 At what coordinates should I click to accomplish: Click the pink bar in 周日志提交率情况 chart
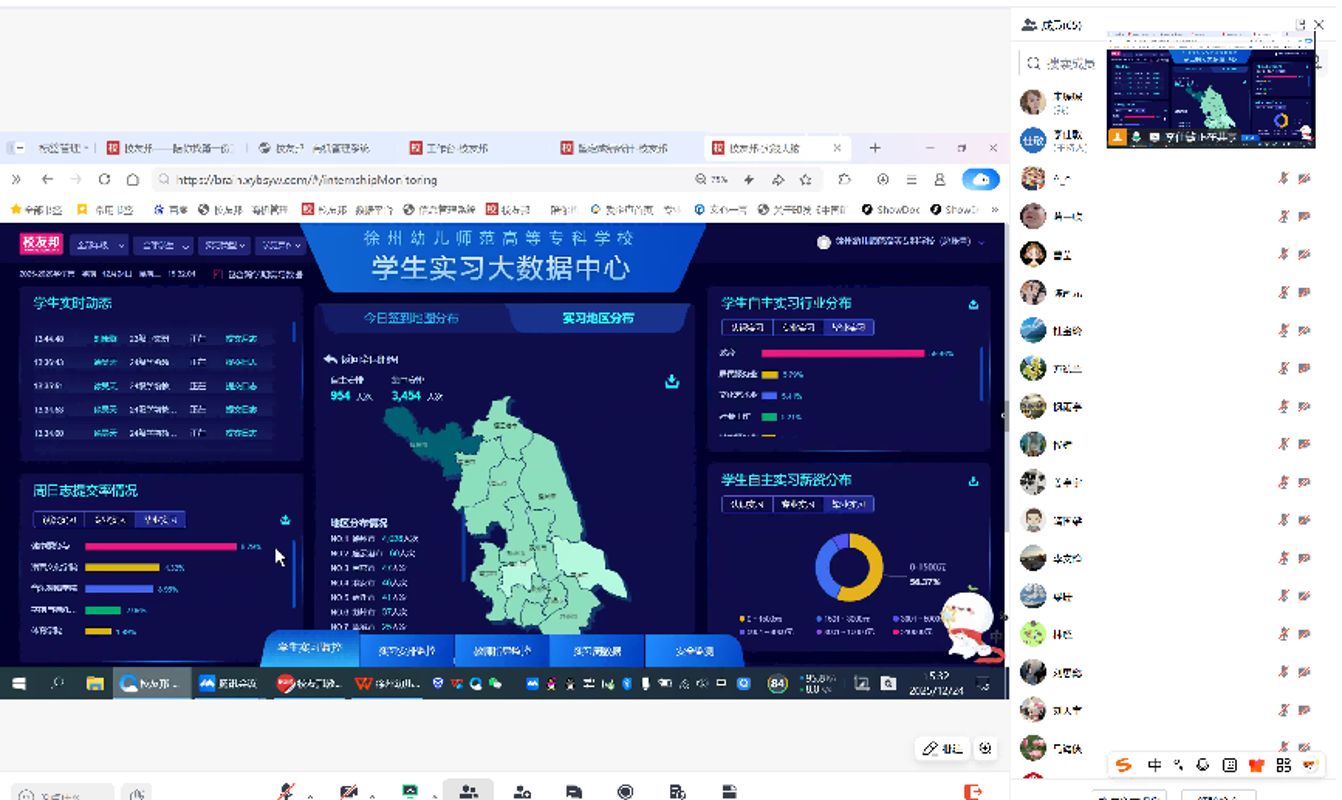tap(160, 547)
